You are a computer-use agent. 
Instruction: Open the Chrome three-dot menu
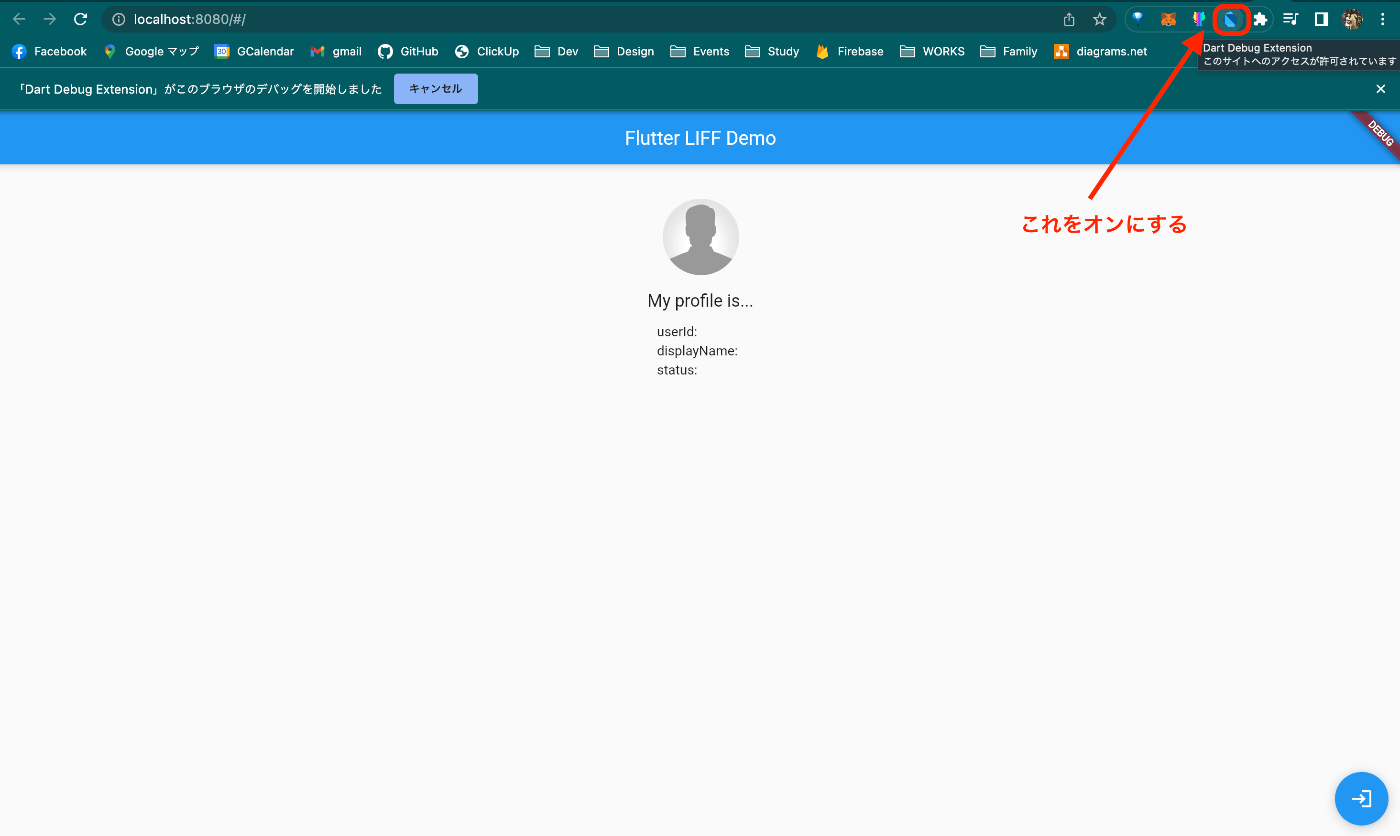(1382, 19)
